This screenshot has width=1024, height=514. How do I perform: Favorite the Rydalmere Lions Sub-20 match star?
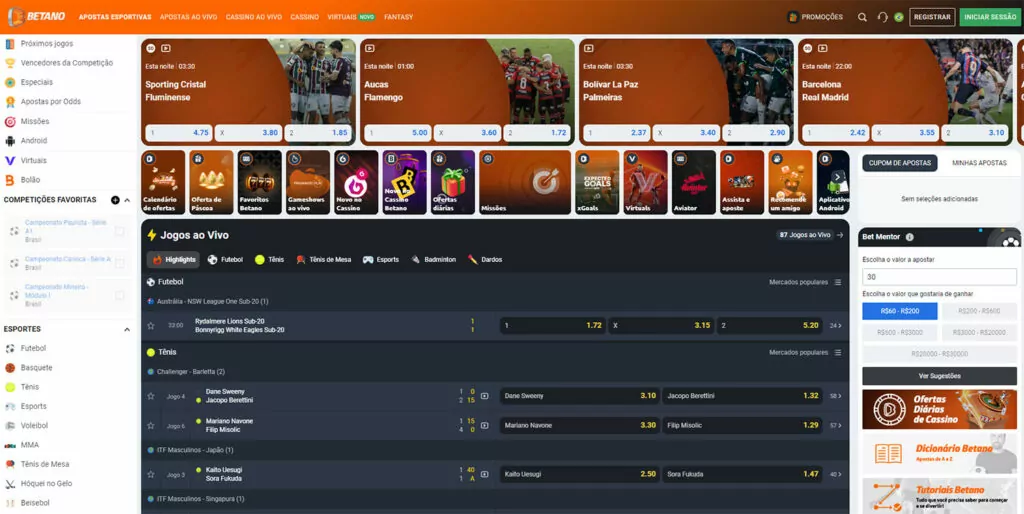pos(151,326)
